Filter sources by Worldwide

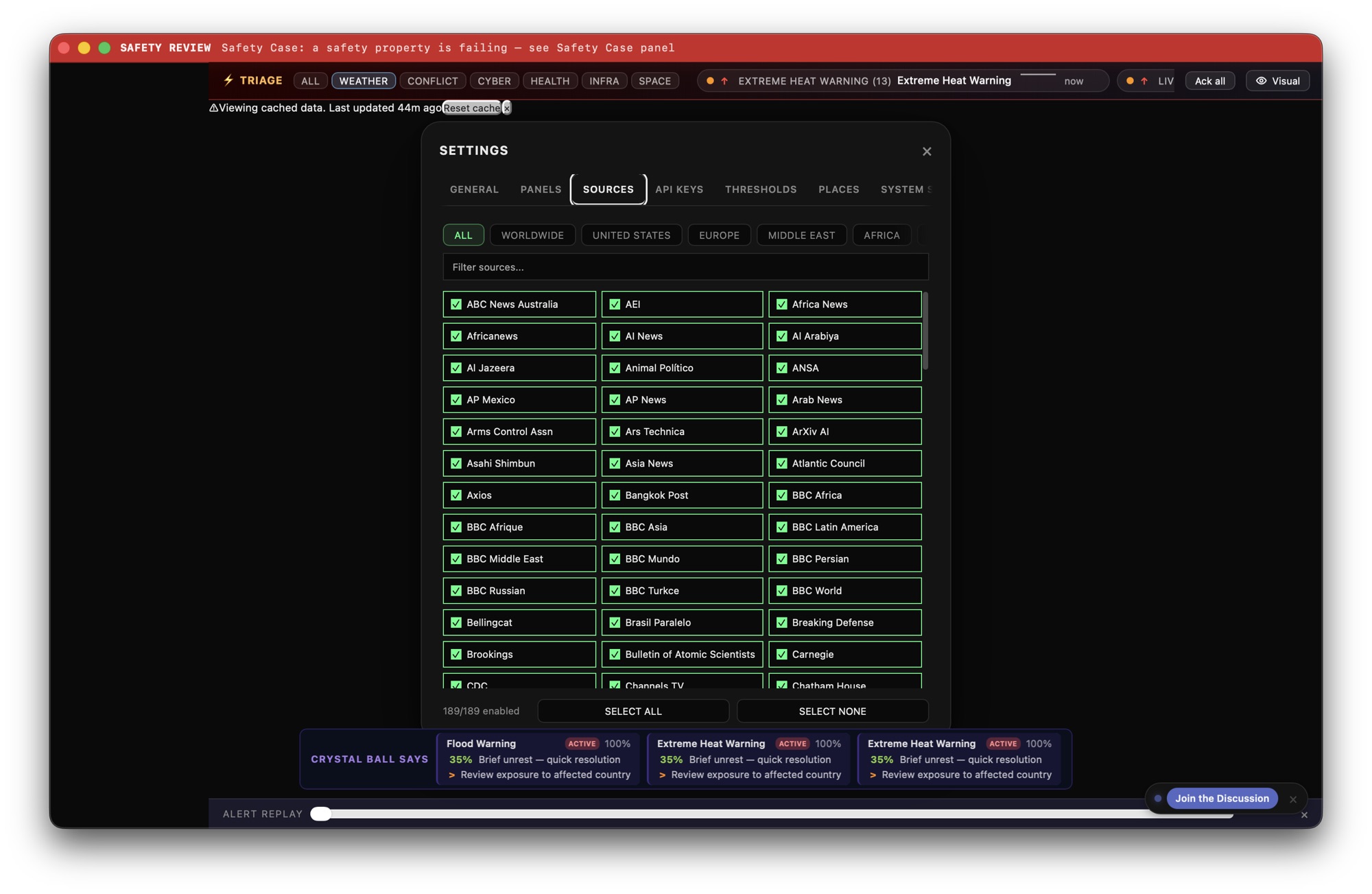[532, 235]
